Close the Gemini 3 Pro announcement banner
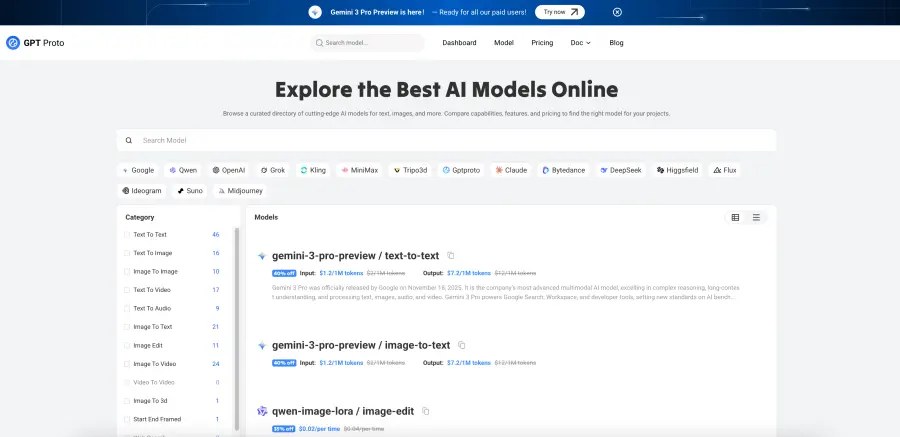 (x=617, y=12)
